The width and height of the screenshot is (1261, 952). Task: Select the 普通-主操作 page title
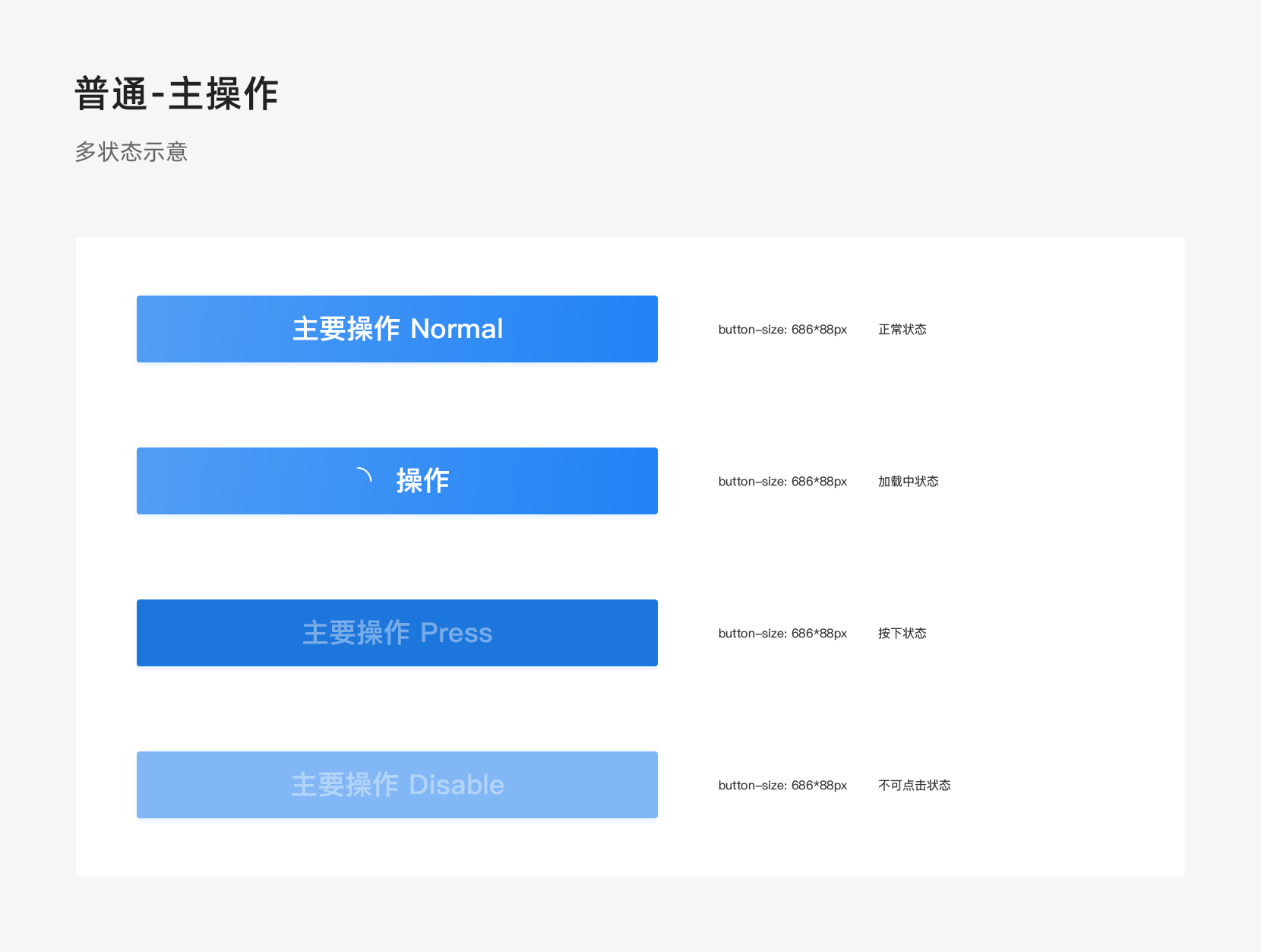[177, 94]
